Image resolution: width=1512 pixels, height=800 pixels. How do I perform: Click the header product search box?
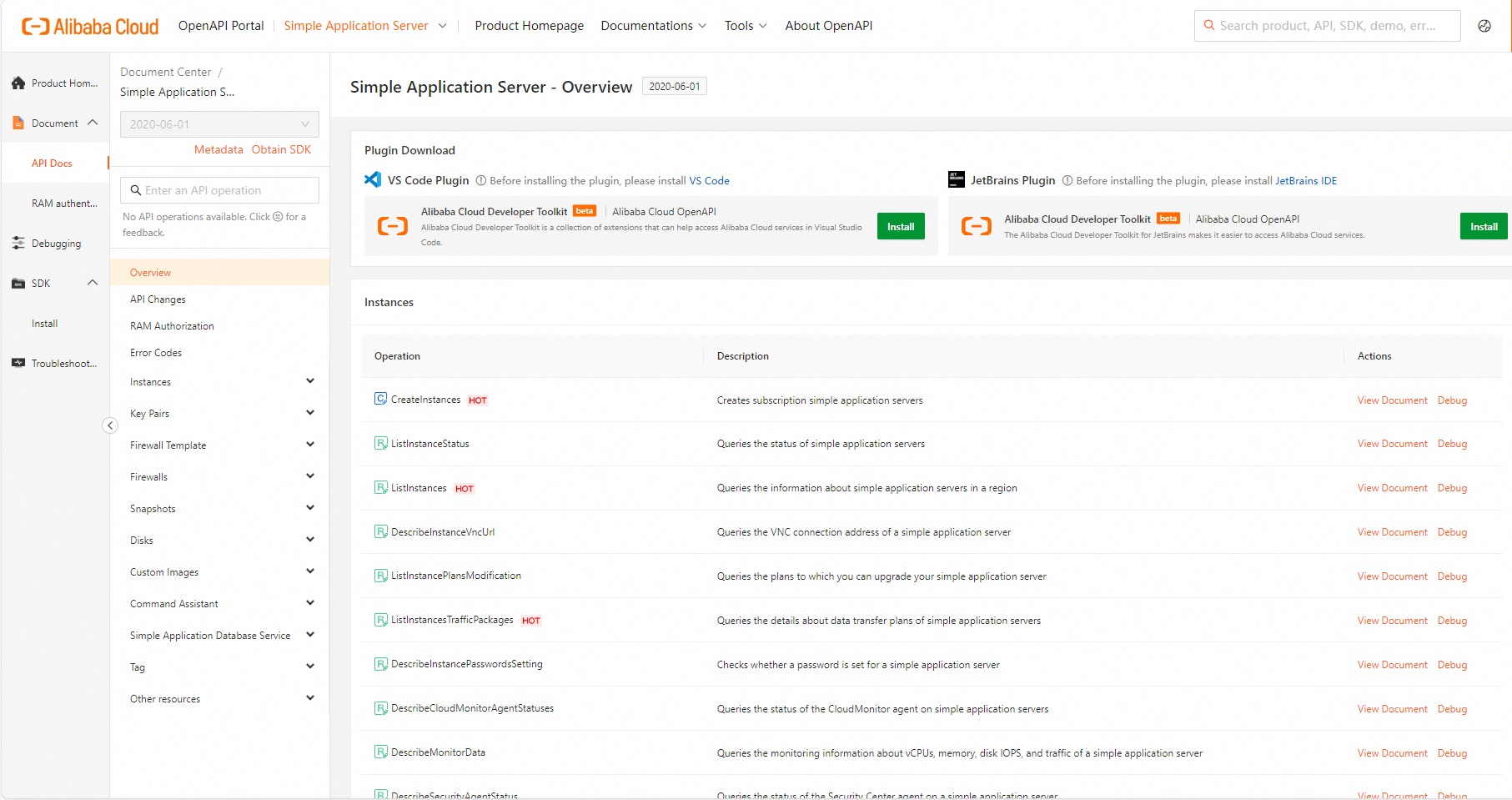click(1327, 26)
